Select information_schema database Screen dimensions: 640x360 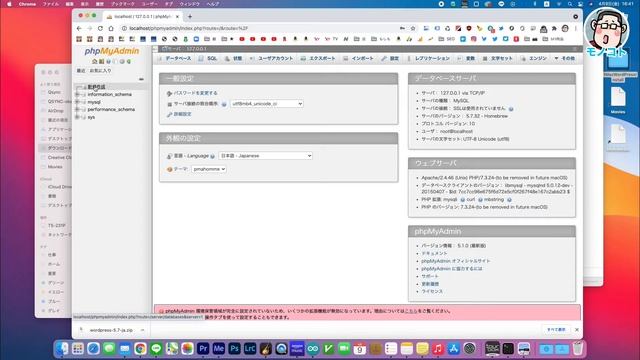click(x=109, y=94)
